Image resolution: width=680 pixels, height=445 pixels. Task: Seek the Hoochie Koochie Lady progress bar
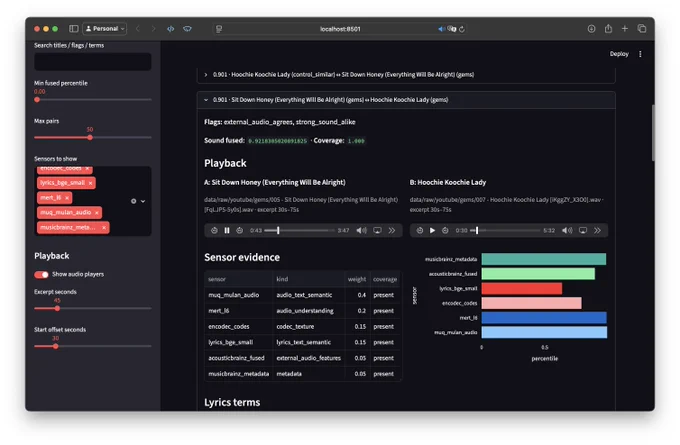click(x=505, y=230)
